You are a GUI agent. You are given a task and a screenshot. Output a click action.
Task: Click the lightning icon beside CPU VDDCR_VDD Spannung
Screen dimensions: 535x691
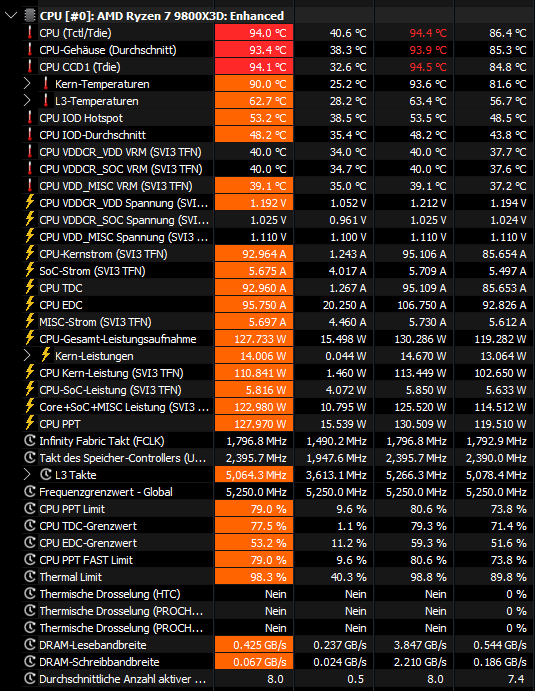point(30,203)
